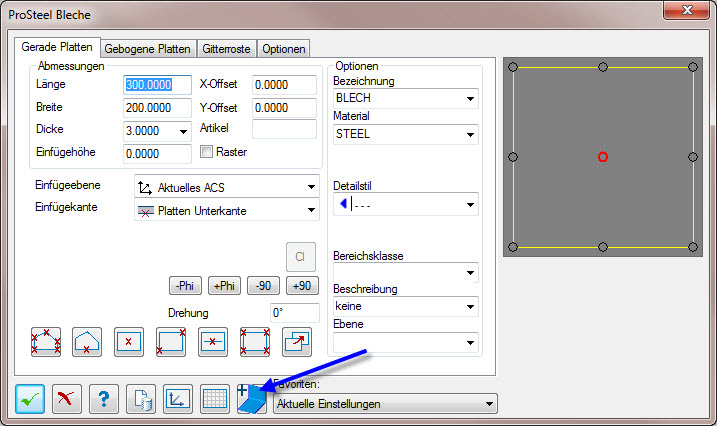Viewport: 717px width, 426px height.
Task: Click the Länge input field
Action: (157, 85)
